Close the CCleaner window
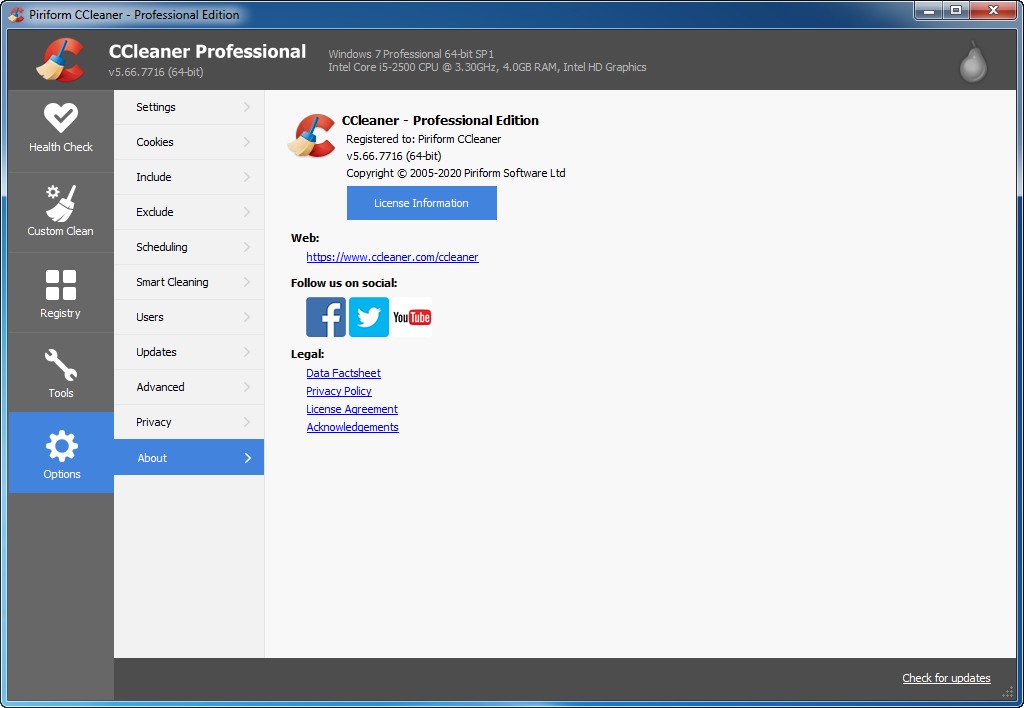This screenshot has height=708, width=1024. 993,10
